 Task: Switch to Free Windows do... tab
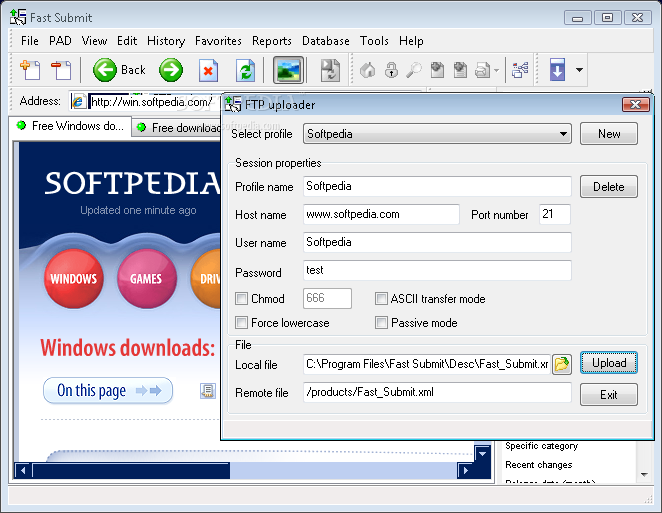pyautogui.click(x=70, y=126)
